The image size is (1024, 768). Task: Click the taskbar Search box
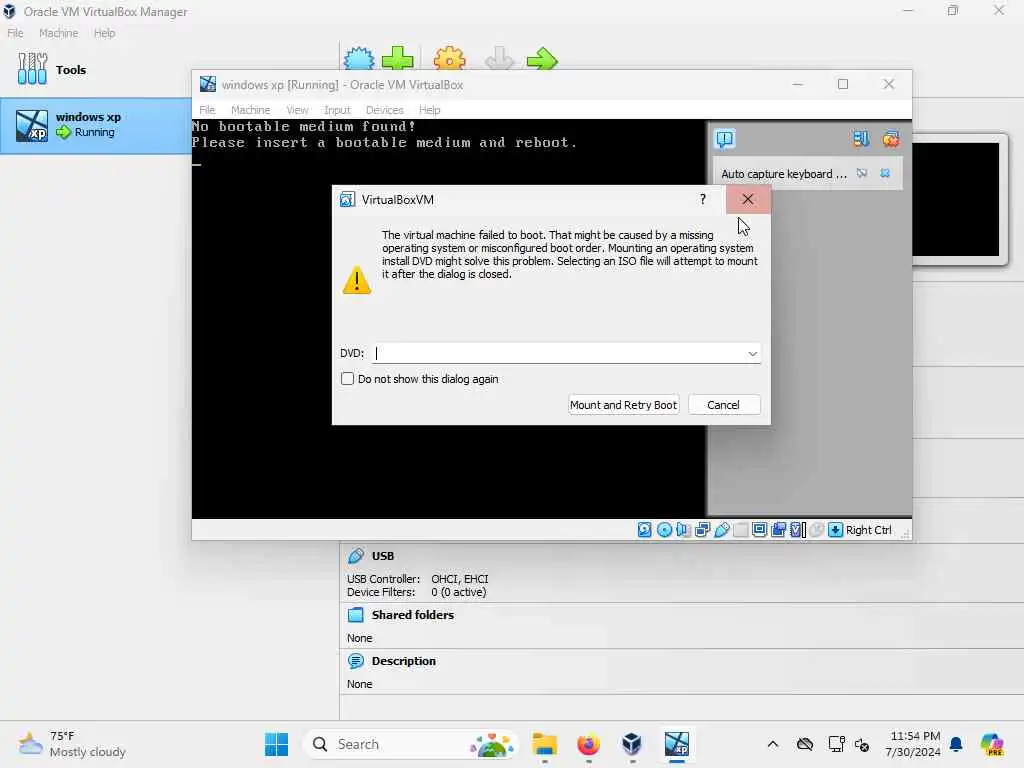[411, 744]
